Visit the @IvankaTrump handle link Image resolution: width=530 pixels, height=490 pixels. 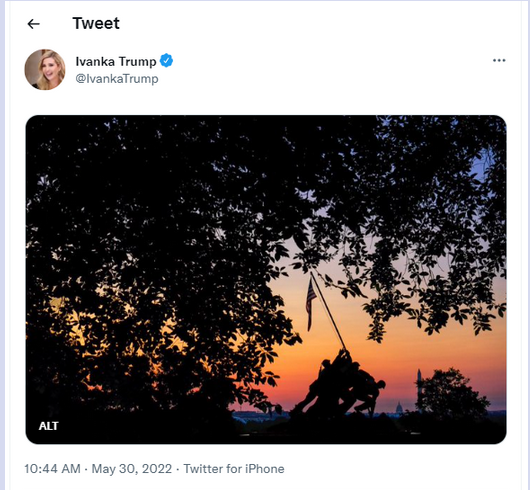coord(117,79)
